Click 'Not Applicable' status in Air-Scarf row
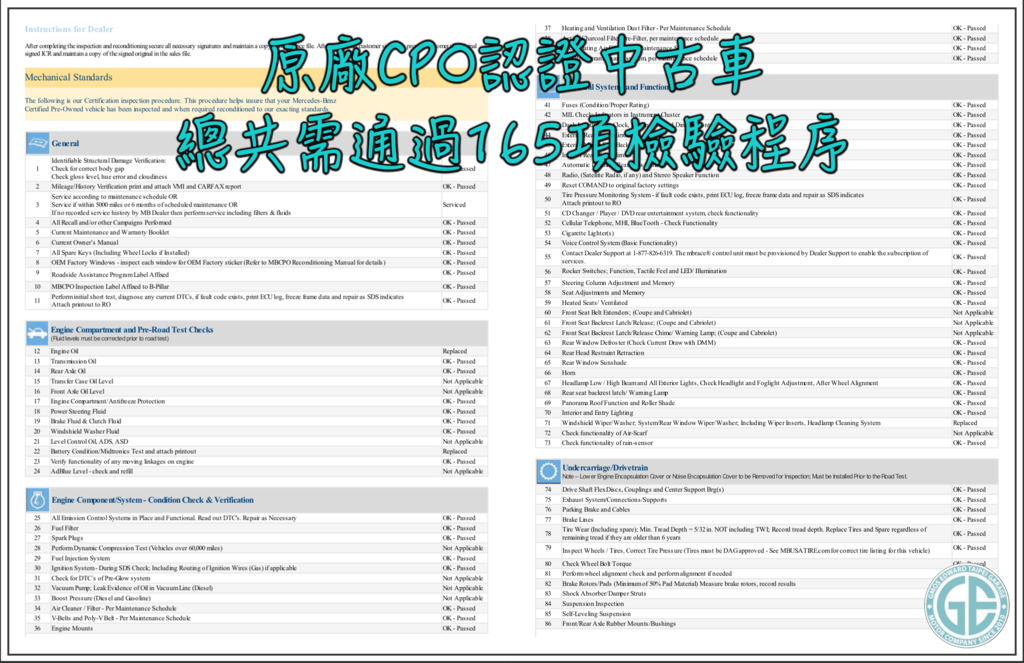Image resolution: width=1024 pixels, height=663 pixels. click(973, 433)
